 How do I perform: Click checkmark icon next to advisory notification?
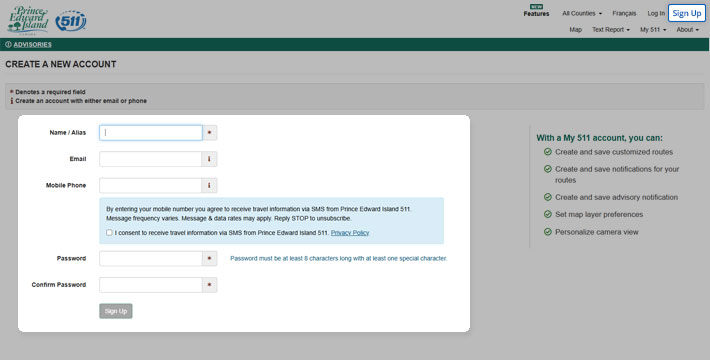click(547, 197)
